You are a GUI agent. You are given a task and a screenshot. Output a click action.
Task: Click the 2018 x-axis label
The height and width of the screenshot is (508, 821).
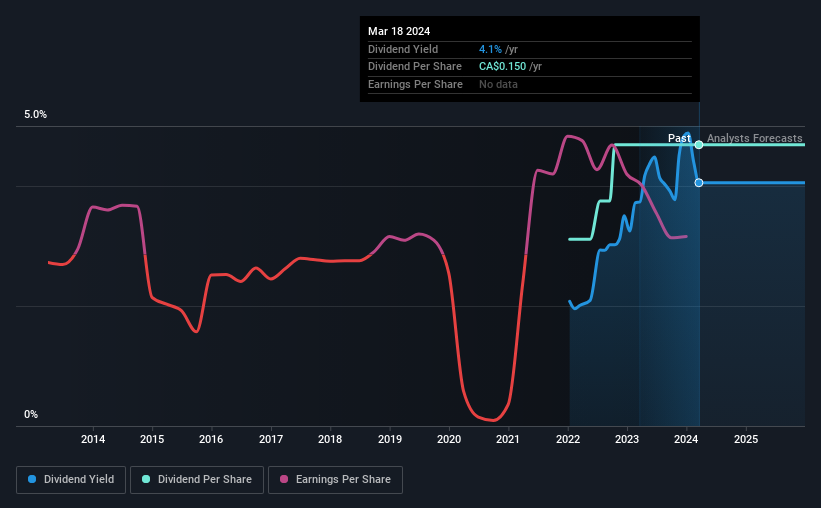[x=330, y=439]
